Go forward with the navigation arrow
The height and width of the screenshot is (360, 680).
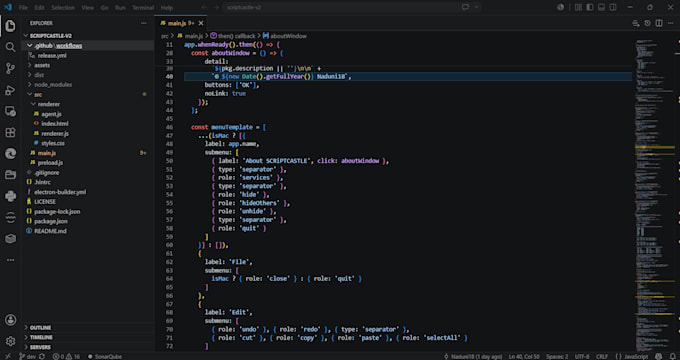216,7
